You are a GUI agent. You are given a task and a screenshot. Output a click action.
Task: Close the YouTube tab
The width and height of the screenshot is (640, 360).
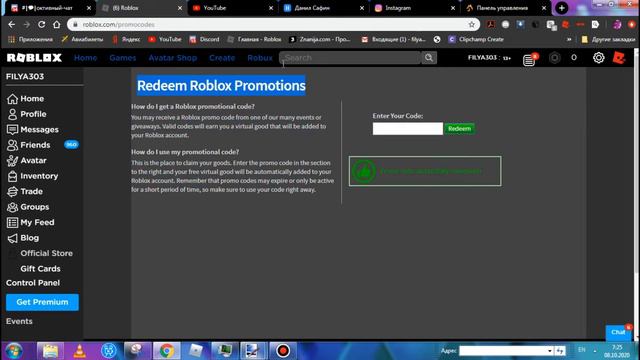(x=271, y=8)
